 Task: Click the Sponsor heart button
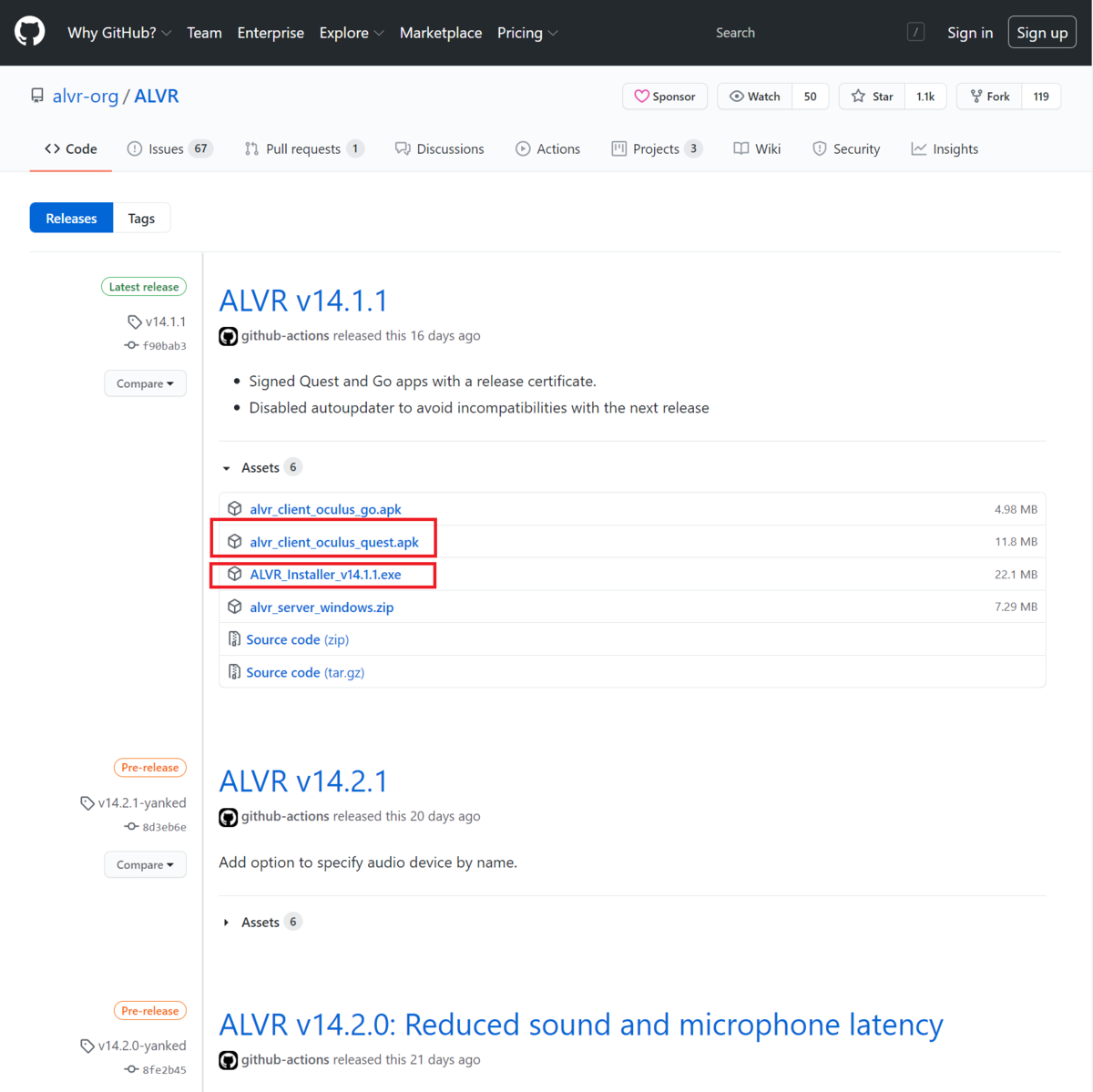(x=665, y=97)
